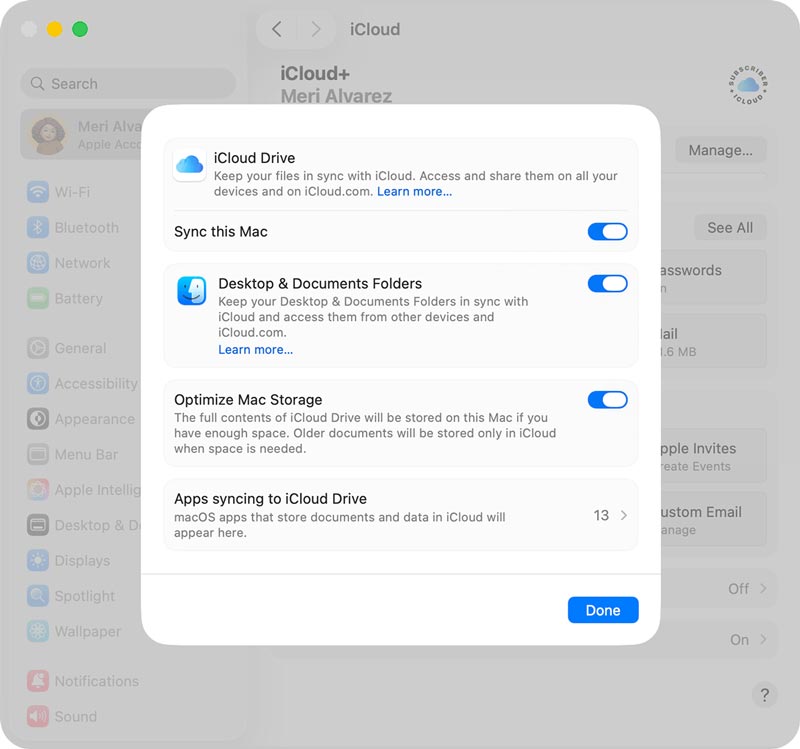This screenshot has height=749, width=800.
Task: Open help with the question mark button
Action: (764, 694)
